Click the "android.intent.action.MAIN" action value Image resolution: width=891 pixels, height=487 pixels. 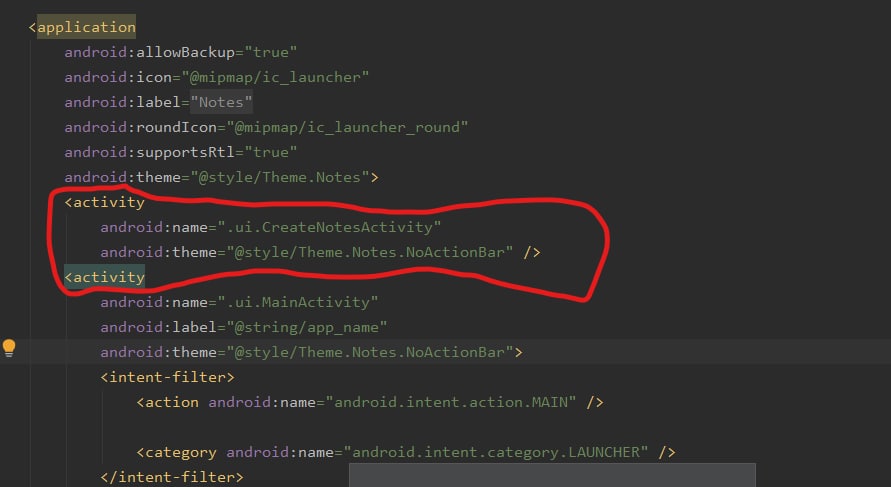coord(451,402)
